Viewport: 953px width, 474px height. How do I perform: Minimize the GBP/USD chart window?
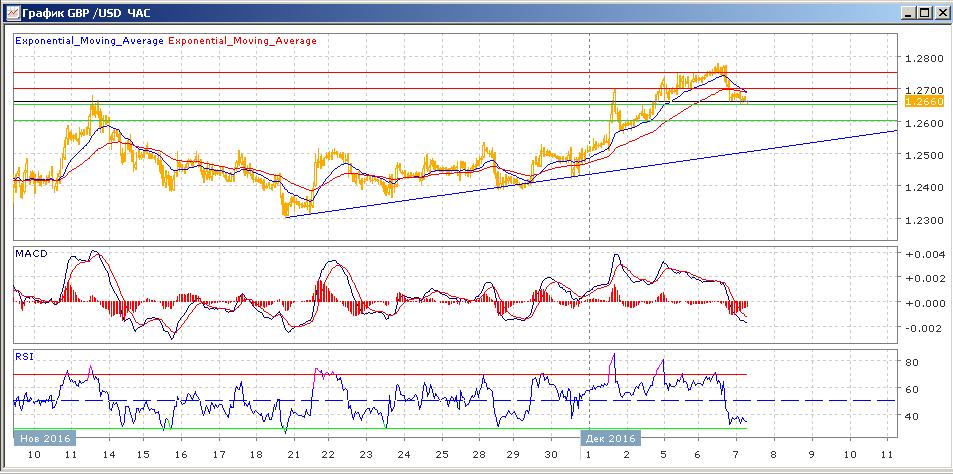[x=907, y=13]
